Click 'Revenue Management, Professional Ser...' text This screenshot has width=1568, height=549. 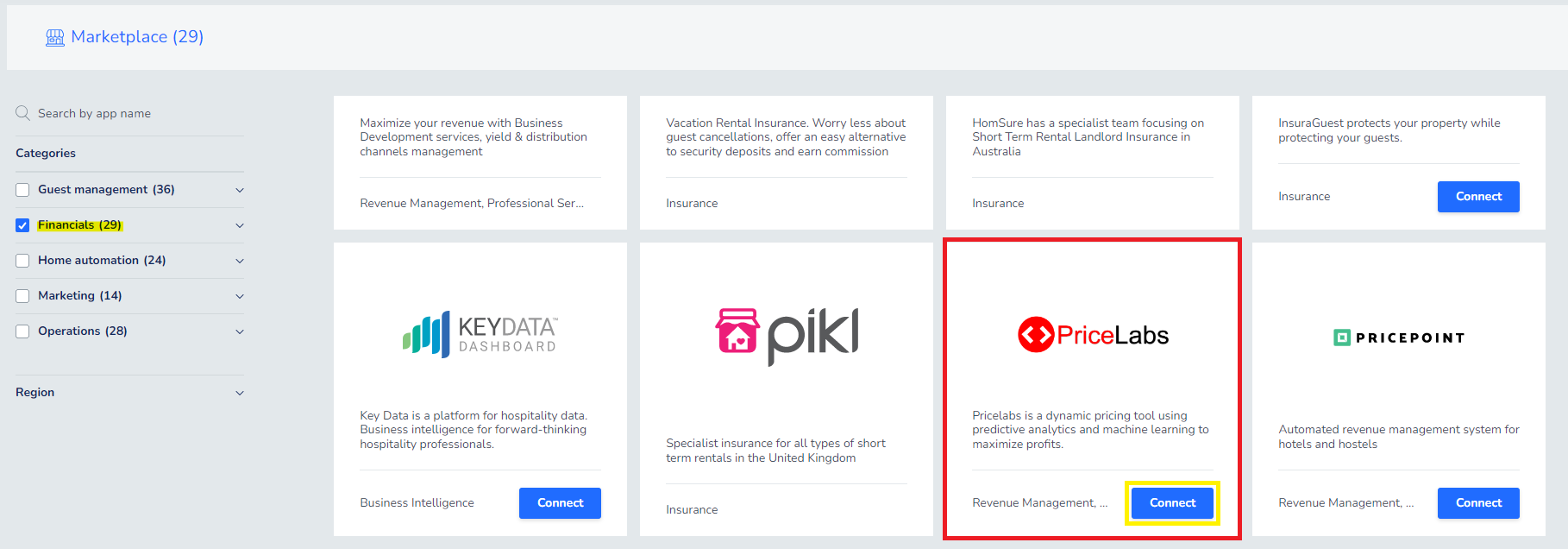(472, 203)
